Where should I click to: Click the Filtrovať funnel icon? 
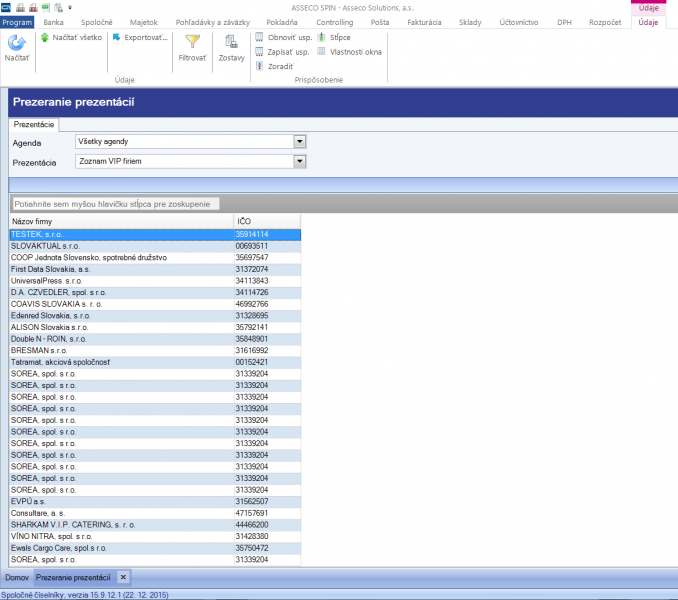(x=192, y=41)
